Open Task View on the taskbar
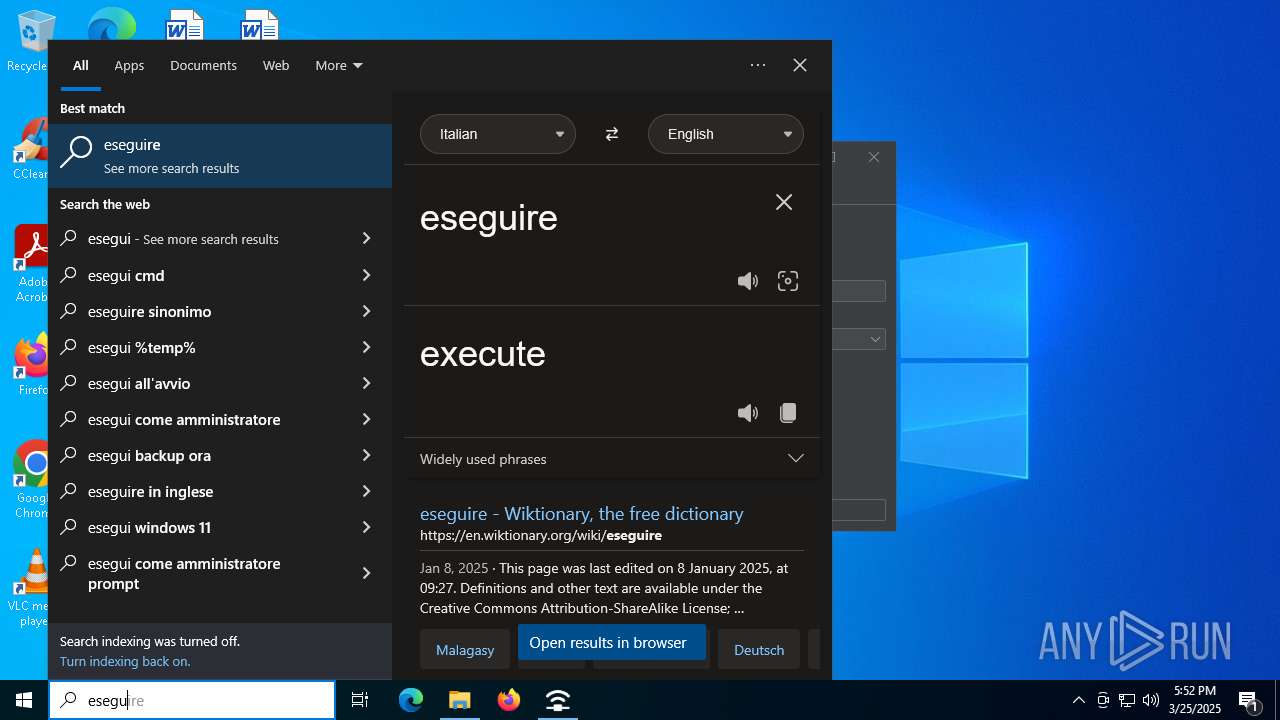This screenshot has width=1280, height=720. [360, 700]
